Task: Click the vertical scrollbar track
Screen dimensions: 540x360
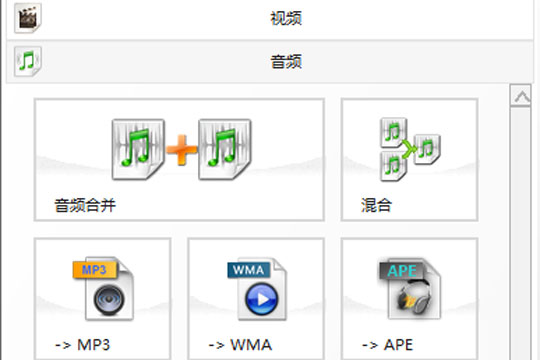Action: (521, 233)
